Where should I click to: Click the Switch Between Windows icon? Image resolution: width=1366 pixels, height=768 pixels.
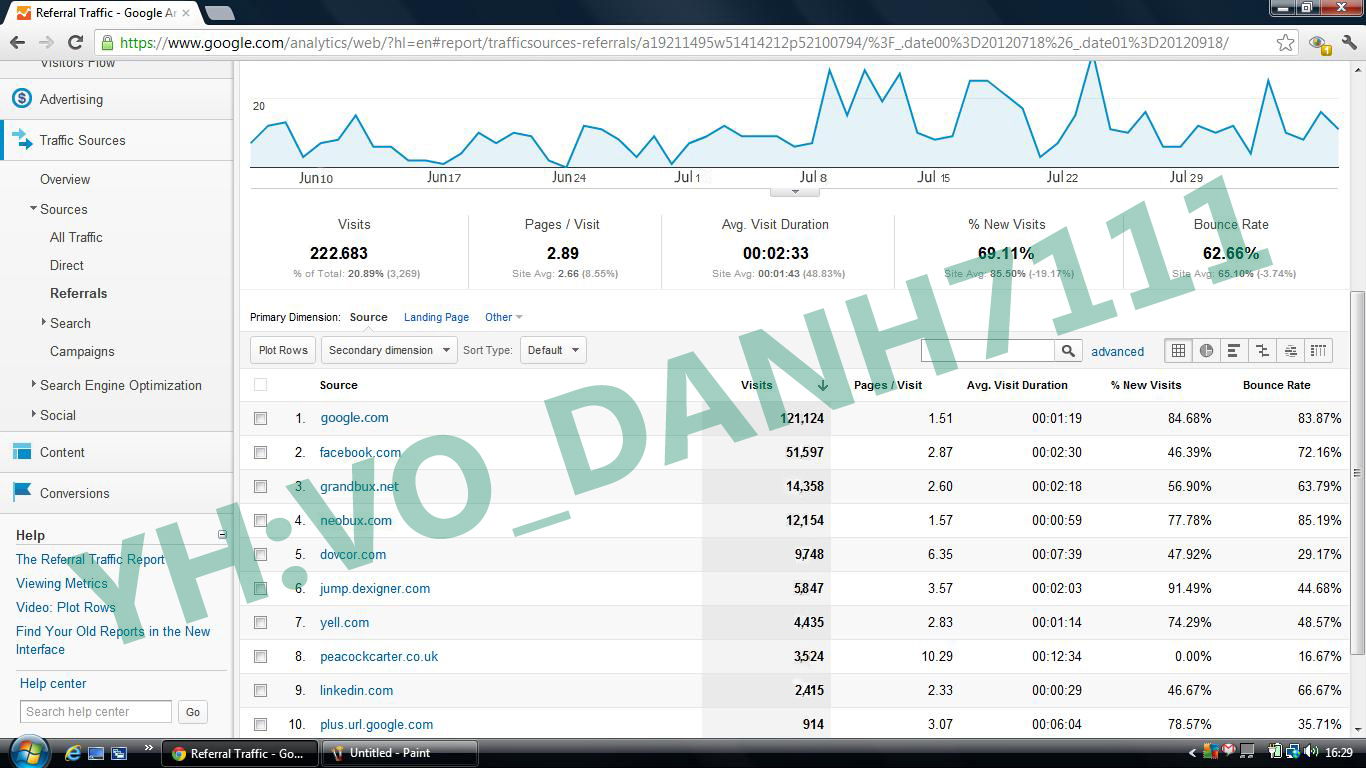click(x=119, y=753)
